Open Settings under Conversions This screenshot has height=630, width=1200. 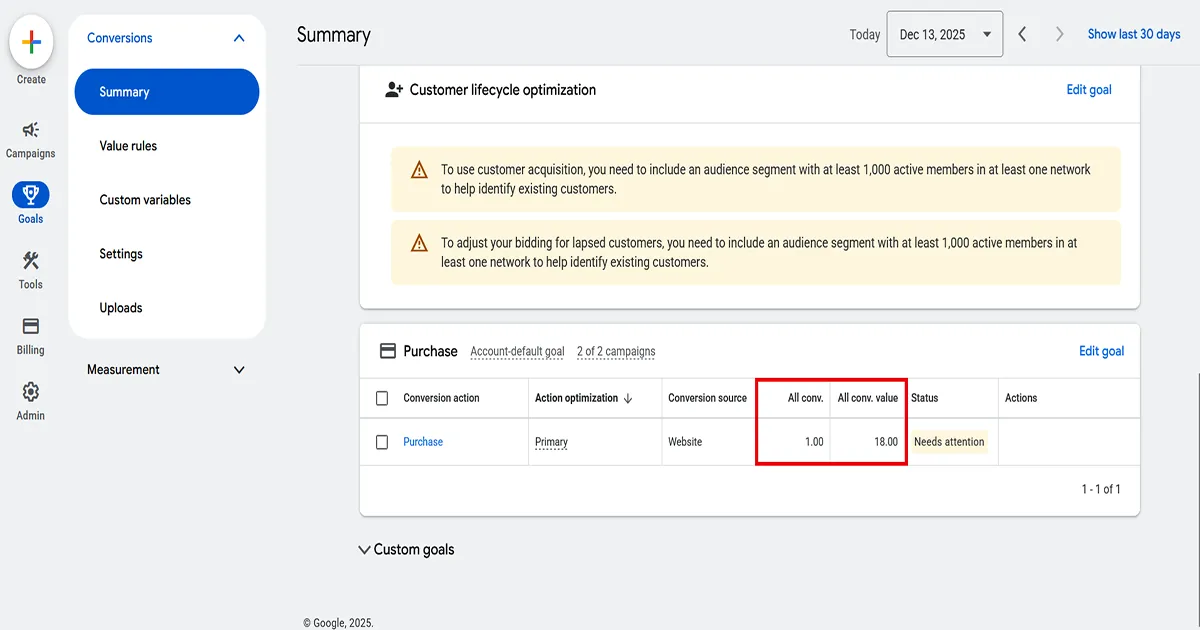(x=120, y=253)
